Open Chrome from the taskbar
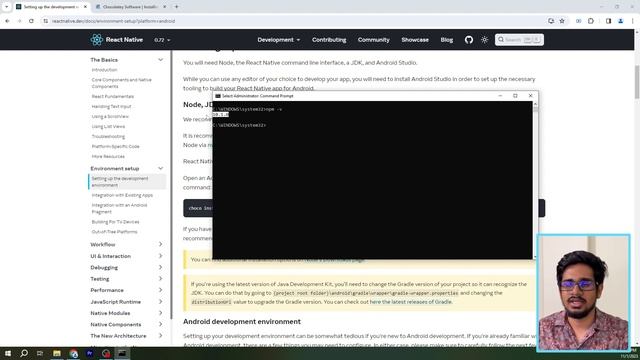 pos(73,353)
